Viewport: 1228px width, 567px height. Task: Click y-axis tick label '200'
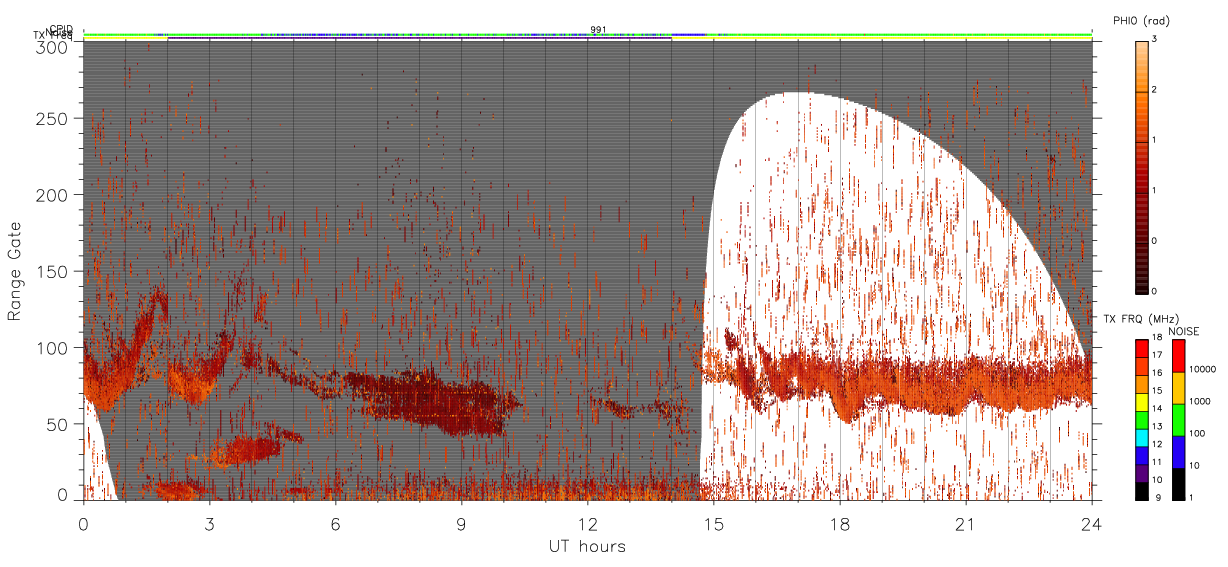click(52, 195)
